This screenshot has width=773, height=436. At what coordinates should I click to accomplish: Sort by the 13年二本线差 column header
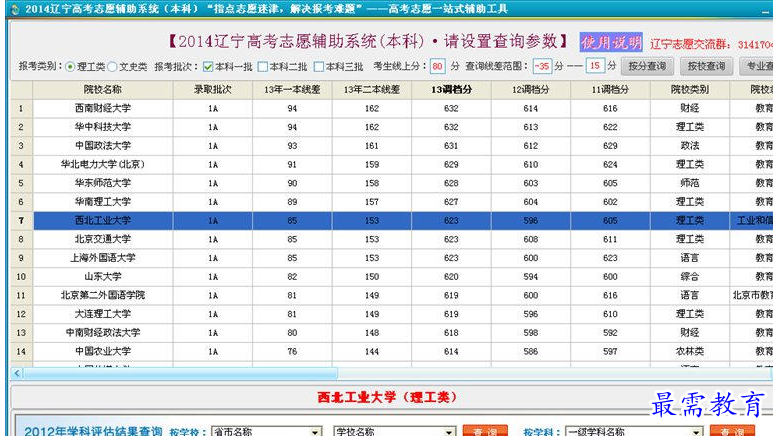(x=372, y=90)
